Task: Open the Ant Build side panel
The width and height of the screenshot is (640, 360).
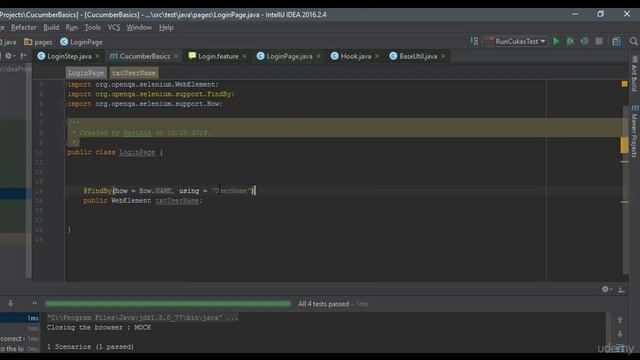Action: click(634, 74)
